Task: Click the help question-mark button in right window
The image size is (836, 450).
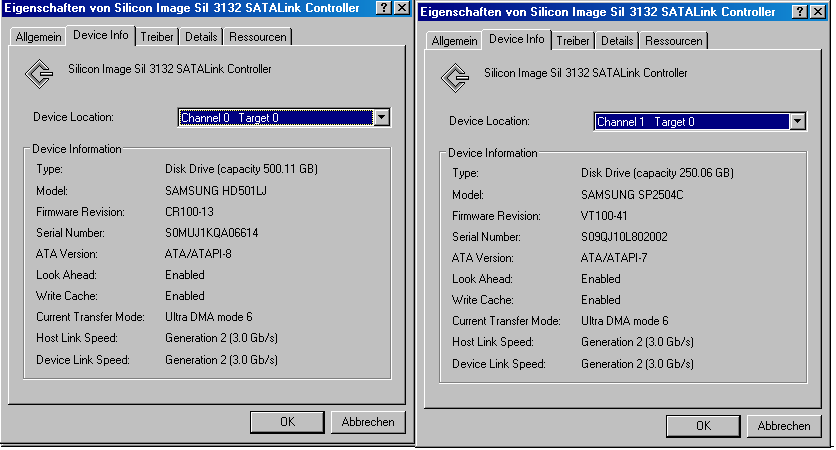Action: [x=799, y=12]
